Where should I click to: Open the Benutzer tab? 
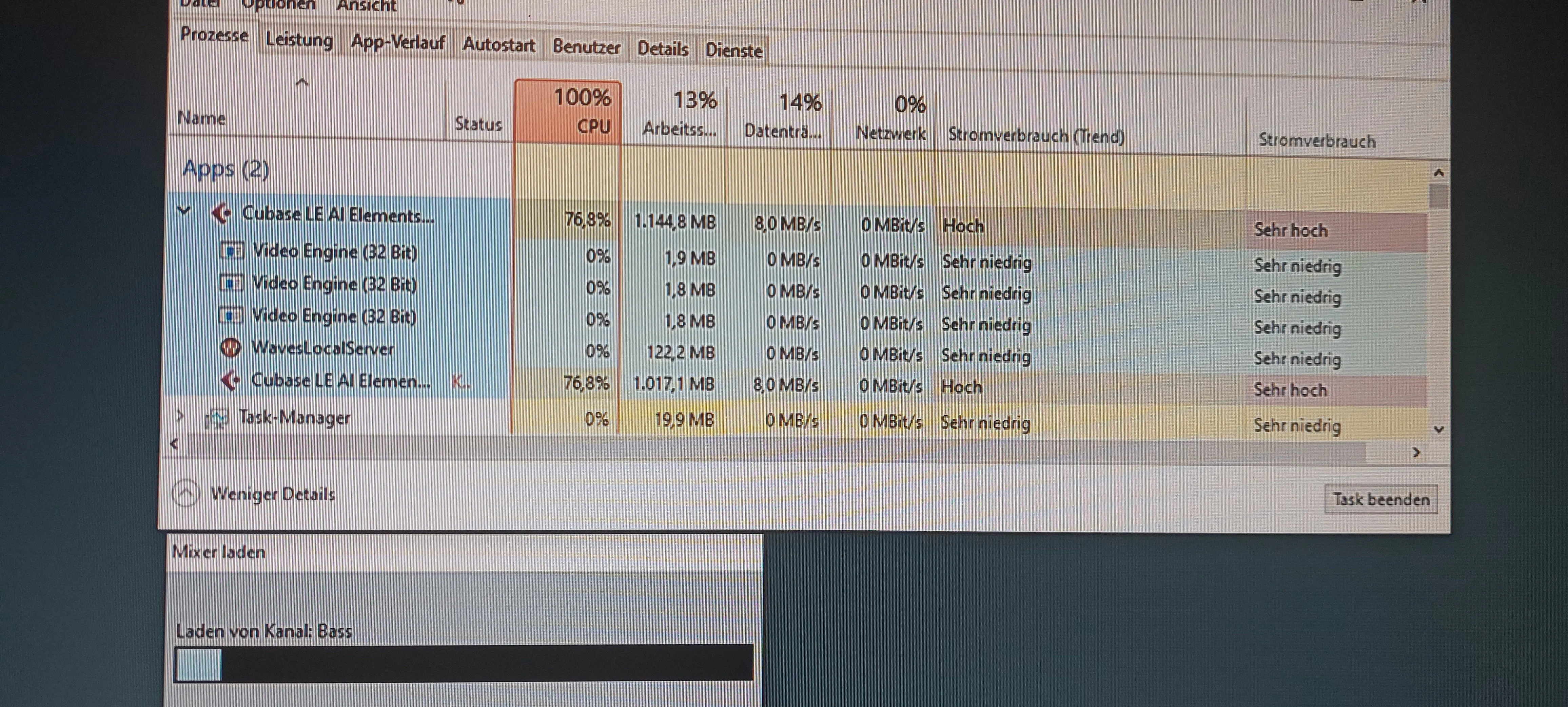[586, 47]
